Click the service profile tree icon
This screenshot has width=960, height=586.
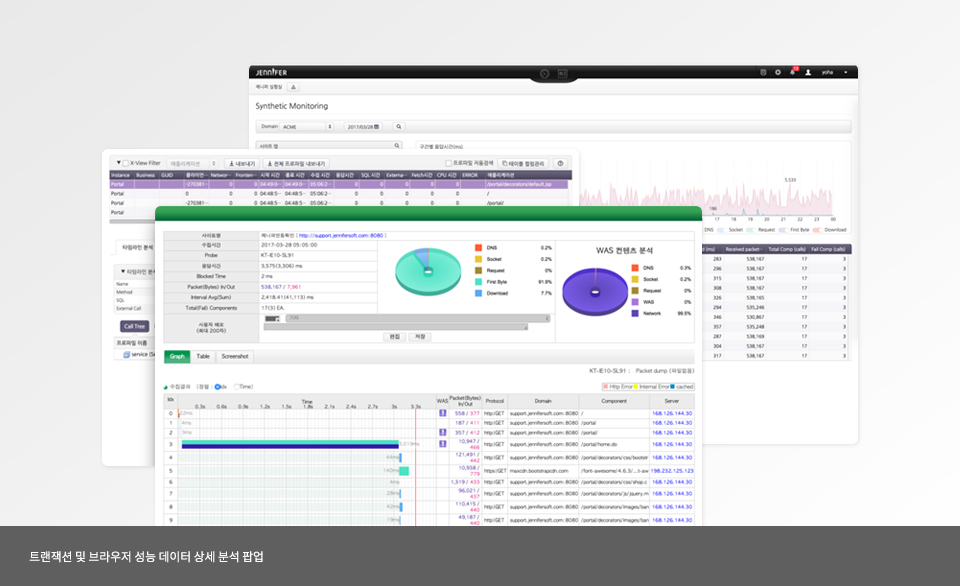click(127, 354)
